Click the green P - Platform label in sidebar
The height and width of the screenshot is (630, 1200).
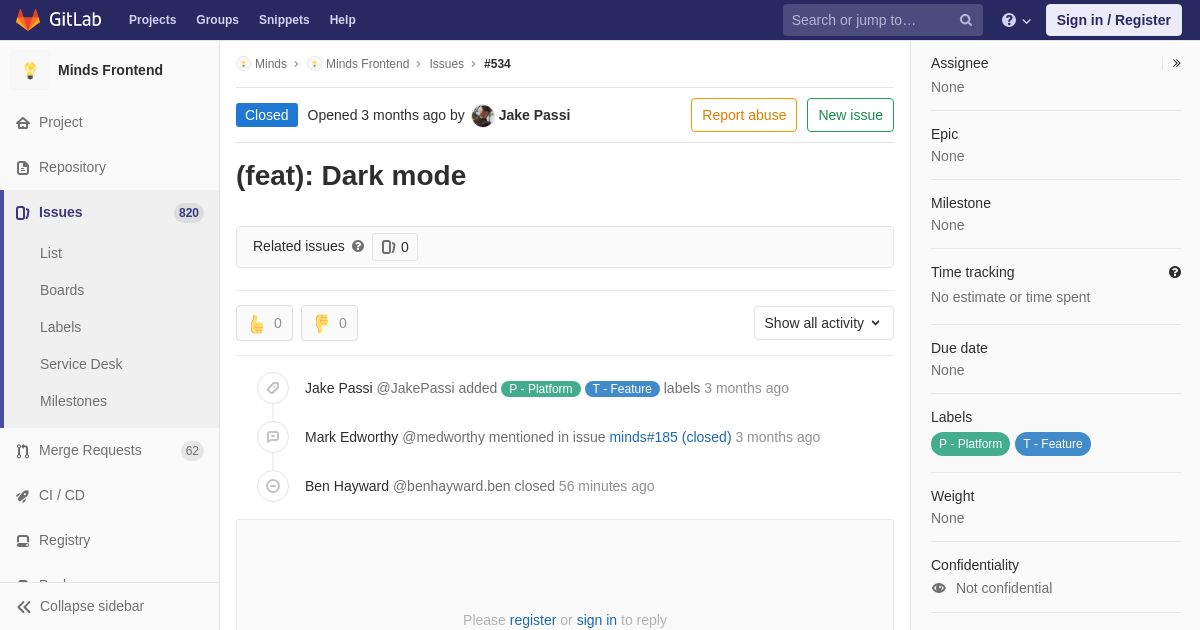970,444
